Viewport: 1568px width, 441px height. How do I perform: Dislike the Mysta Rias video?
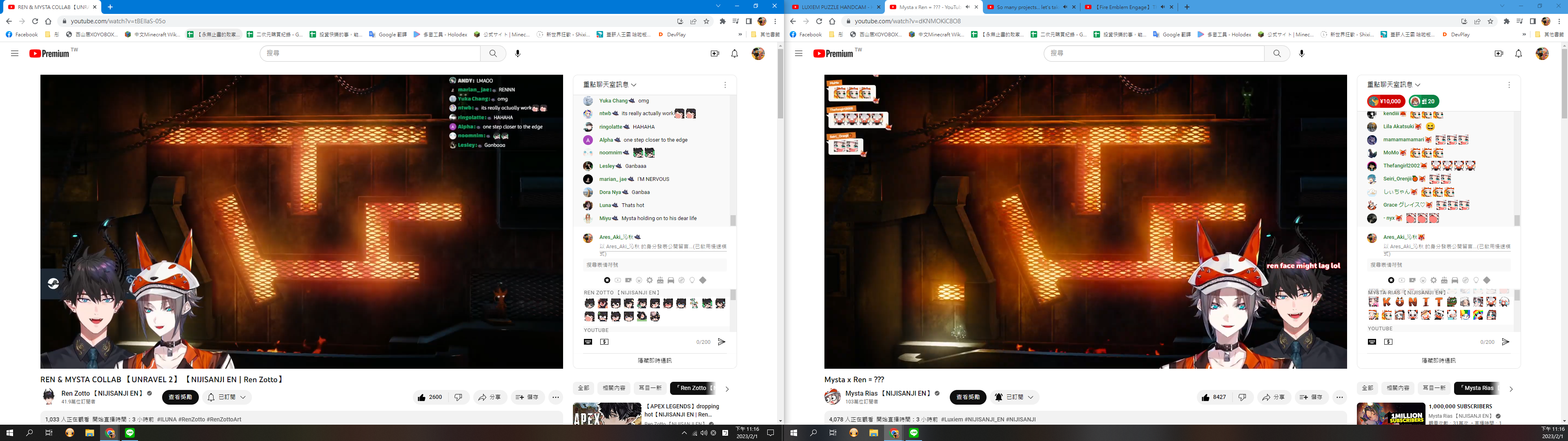1242,397
